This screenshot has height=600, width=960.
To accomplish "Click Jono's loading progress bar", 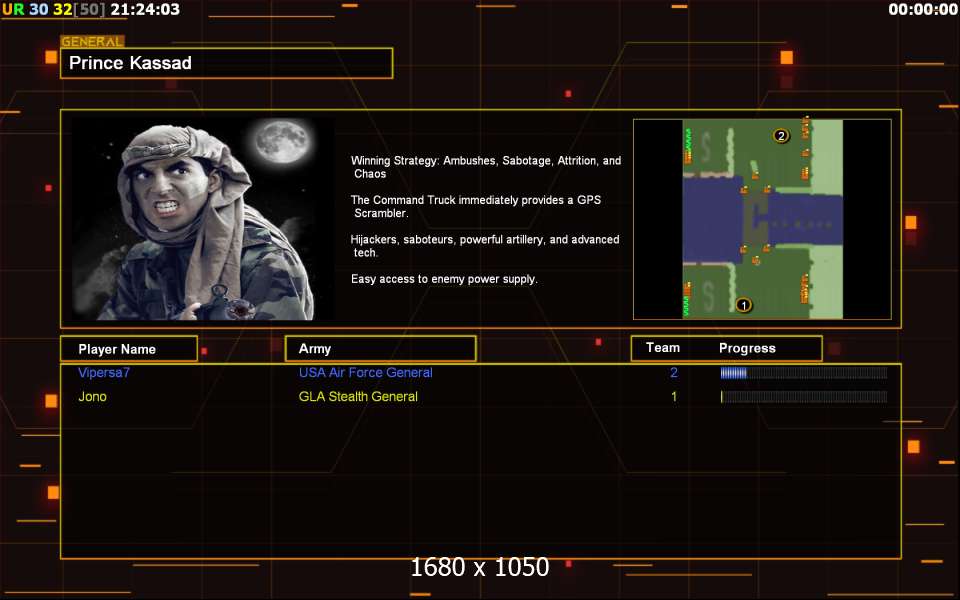I will point(804,397).
